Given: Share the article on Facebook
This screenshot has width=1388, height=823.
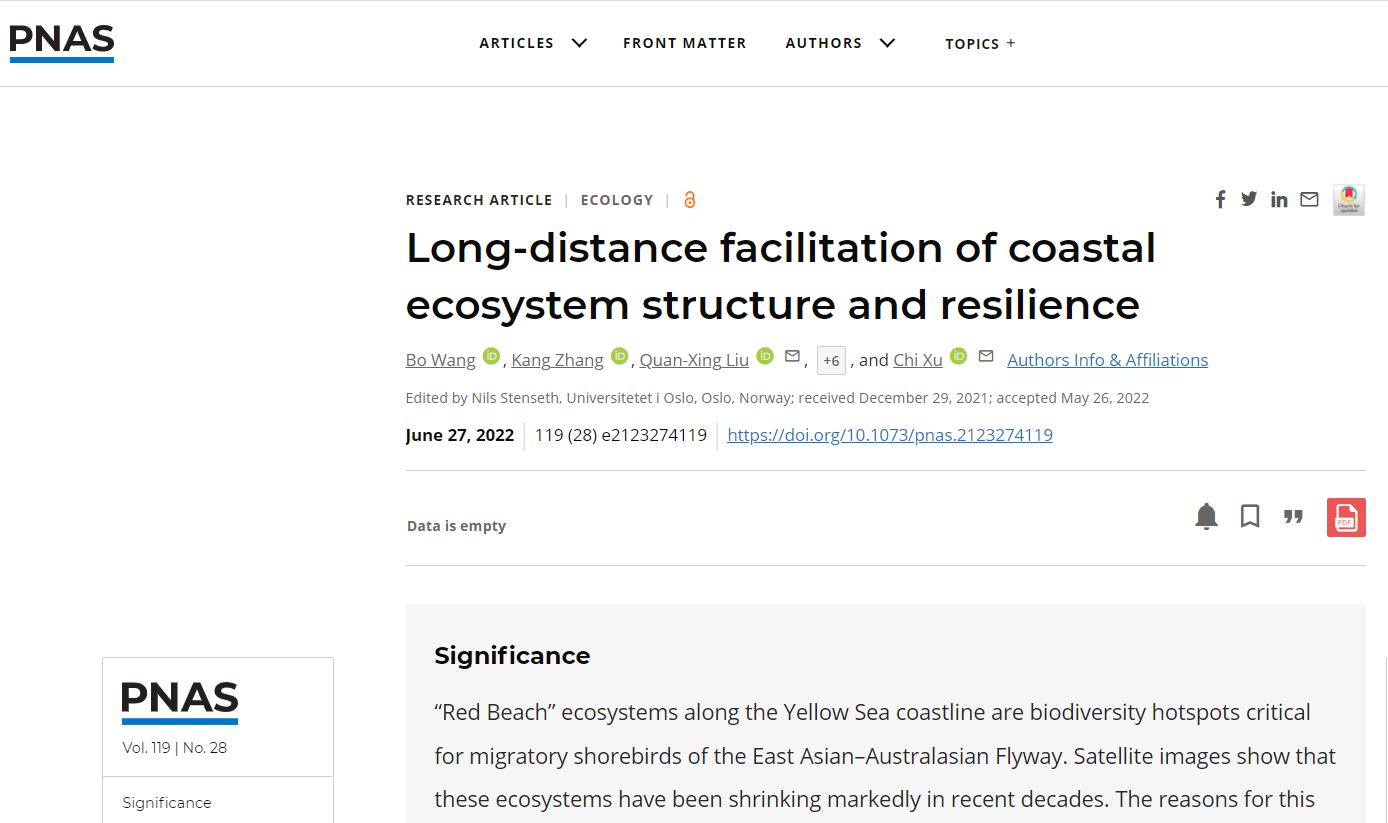Looking at the screenshot, I should 1220,200.
